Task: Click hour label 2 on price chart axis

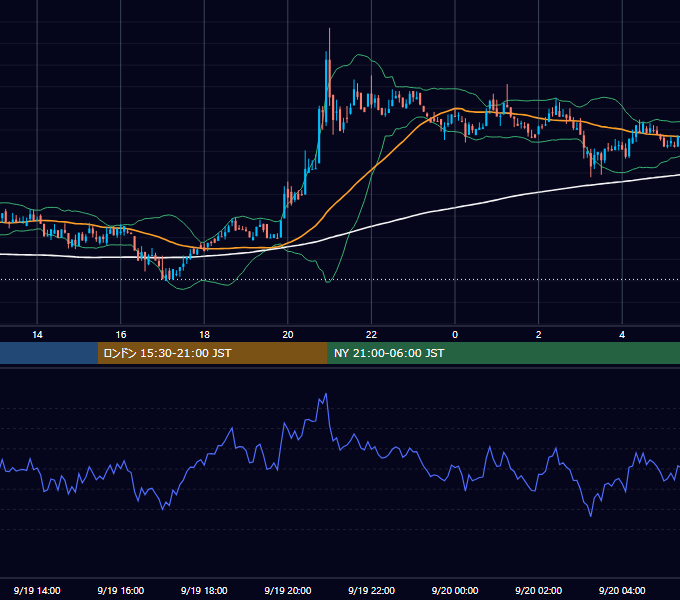Action: pyautogui.click(x=538, y=335)
